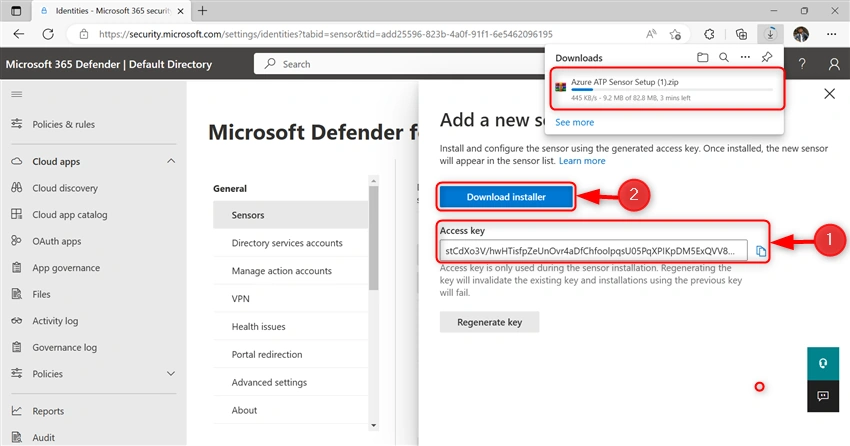Click the settings list scroll-up arrow
This screenshot has height=446, width=850.
tap(374, 180)
